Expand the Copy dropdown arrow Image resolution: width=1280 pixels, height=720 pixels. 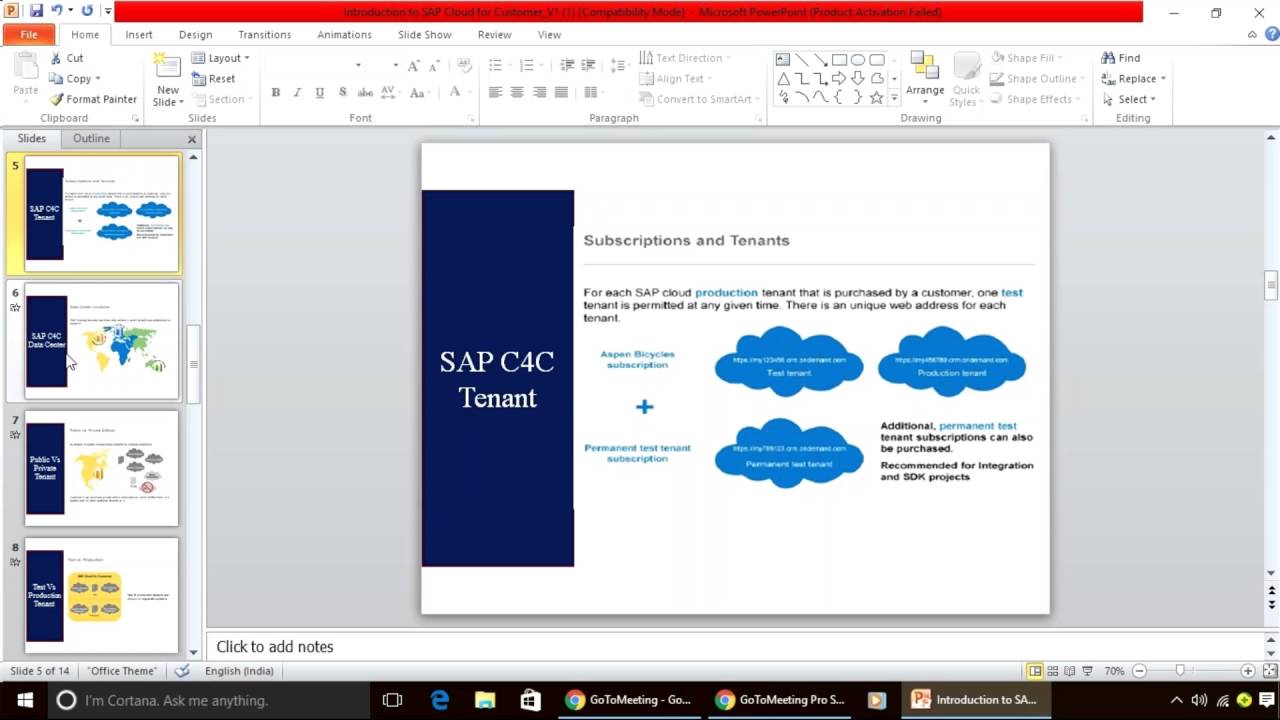click(99, 79)
